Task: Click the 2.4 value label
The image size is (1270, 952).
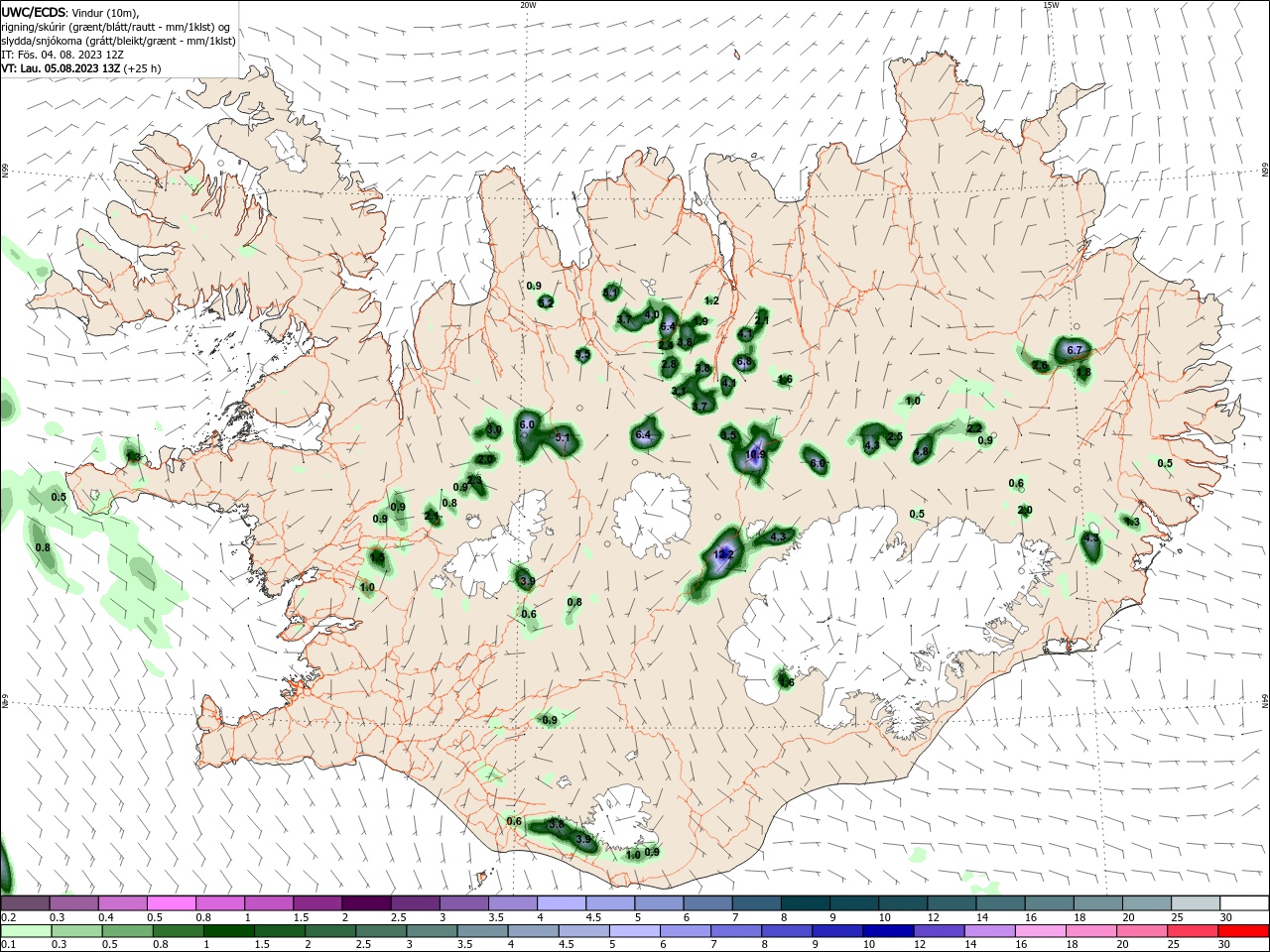Action: click(666, 344)
